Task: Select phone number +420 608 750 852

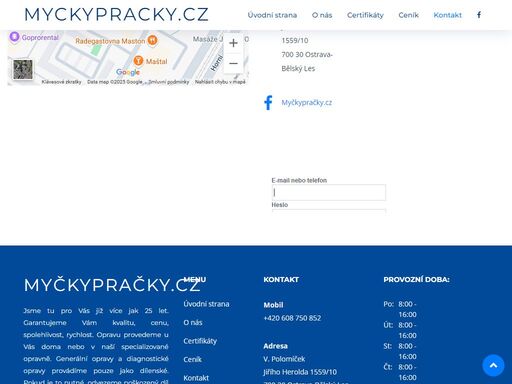Action: pos(292,318)
